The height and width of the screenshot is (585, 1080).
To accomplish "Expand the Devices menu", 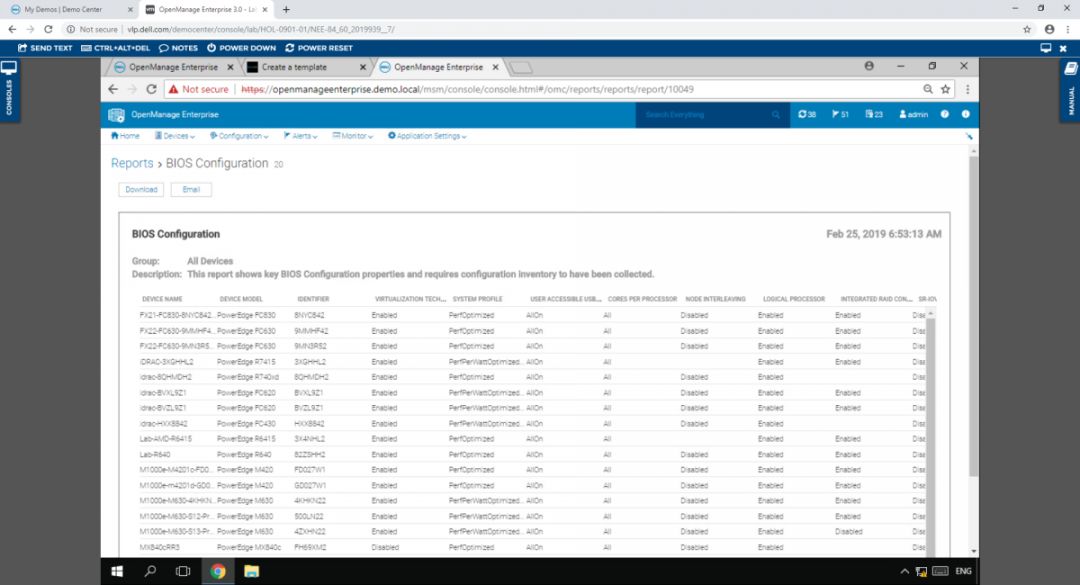I will pos(175,136).
